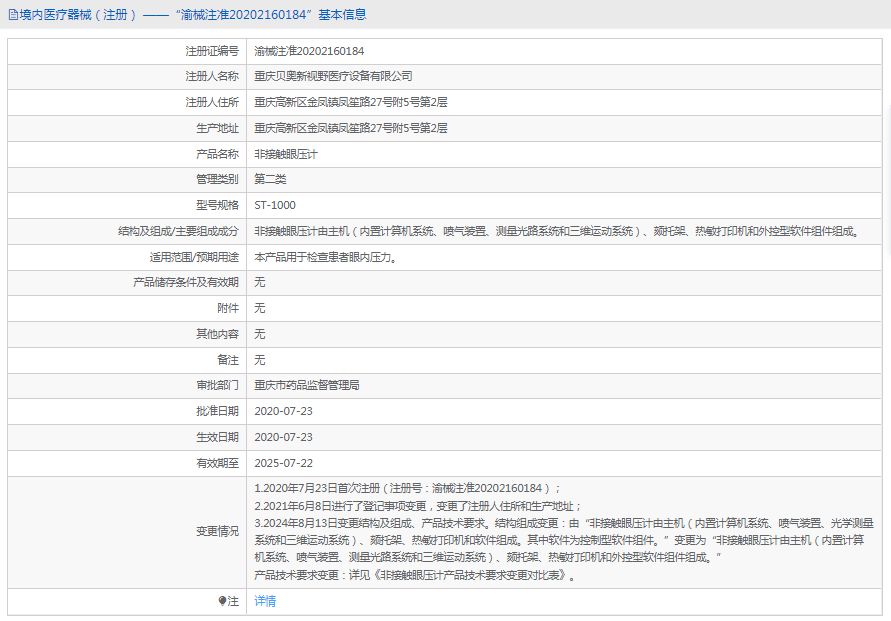Image resolution: width=891 pixels, height=621 pixels.
Task: Click the 无 value in 附件 row
Action: pos(260,308)
